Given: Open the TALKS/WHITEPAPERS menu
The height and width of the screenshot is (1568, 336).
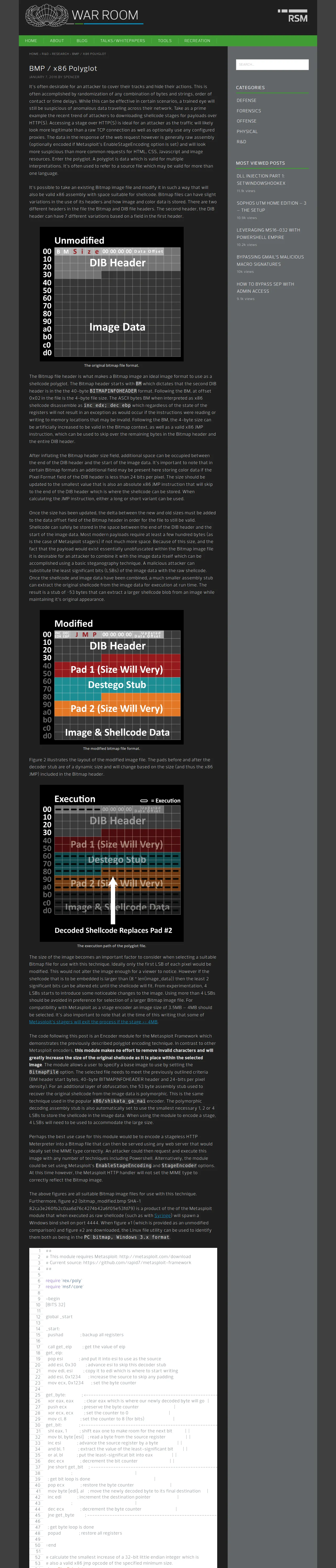Looking at the screenshot, I should [x=122, y=41].
